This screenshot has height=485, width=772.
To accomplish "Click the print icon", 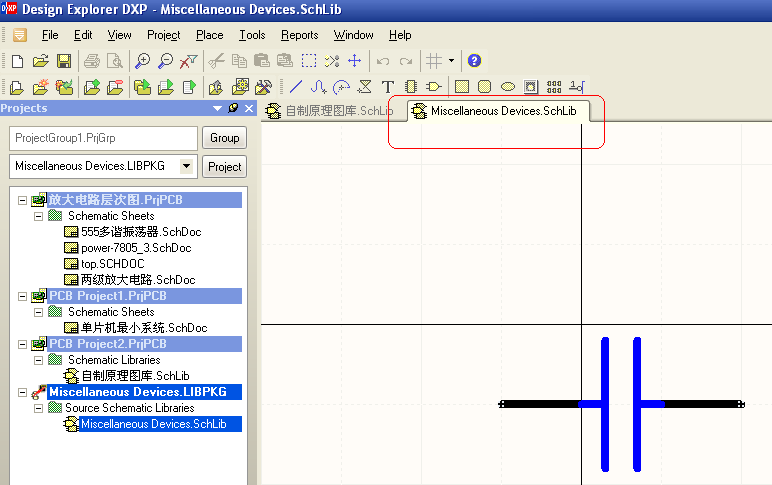I will coord(92,61).
